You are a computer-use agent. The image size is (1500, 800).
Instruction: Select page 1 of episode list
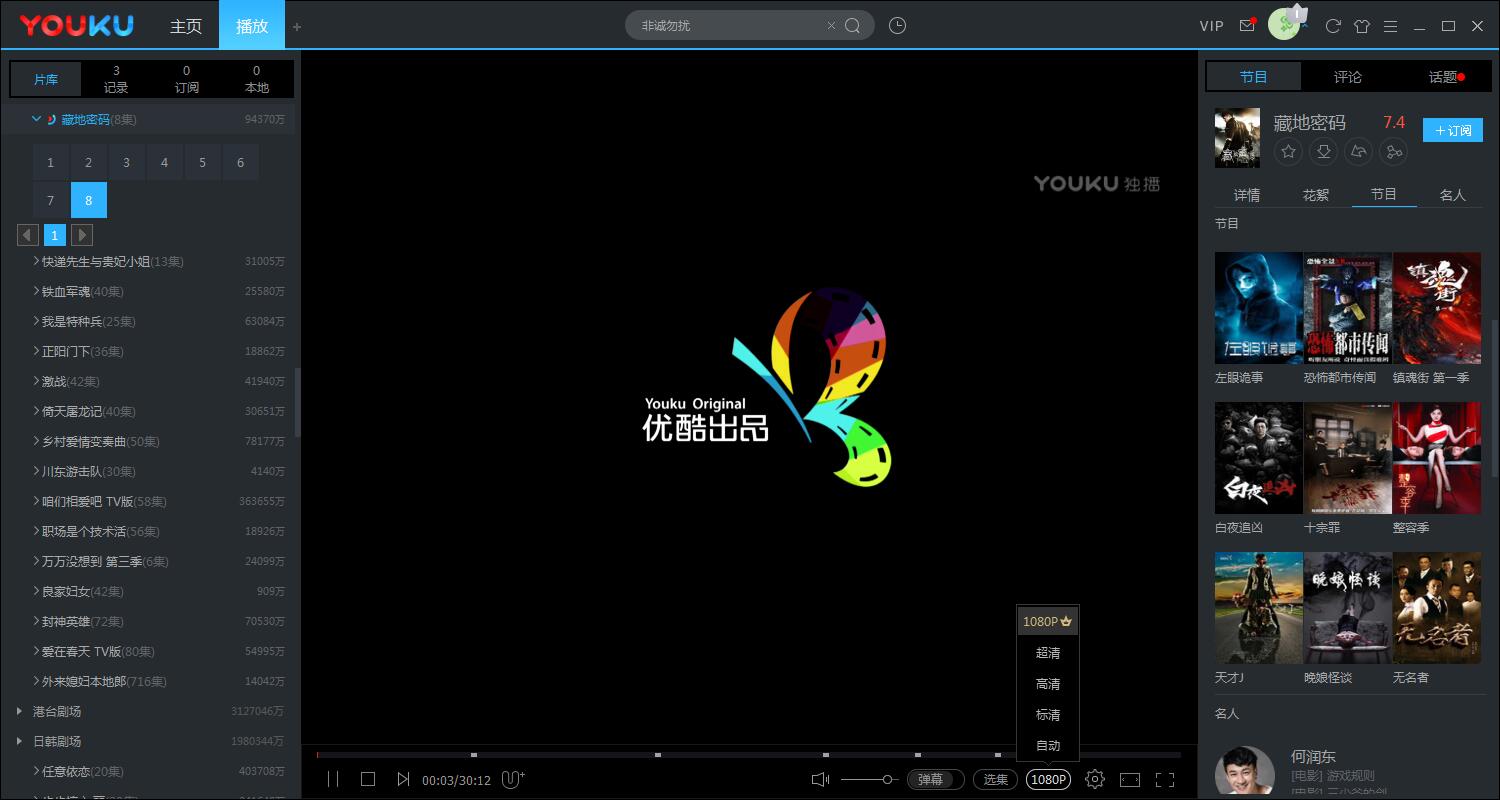pos(55,235)
